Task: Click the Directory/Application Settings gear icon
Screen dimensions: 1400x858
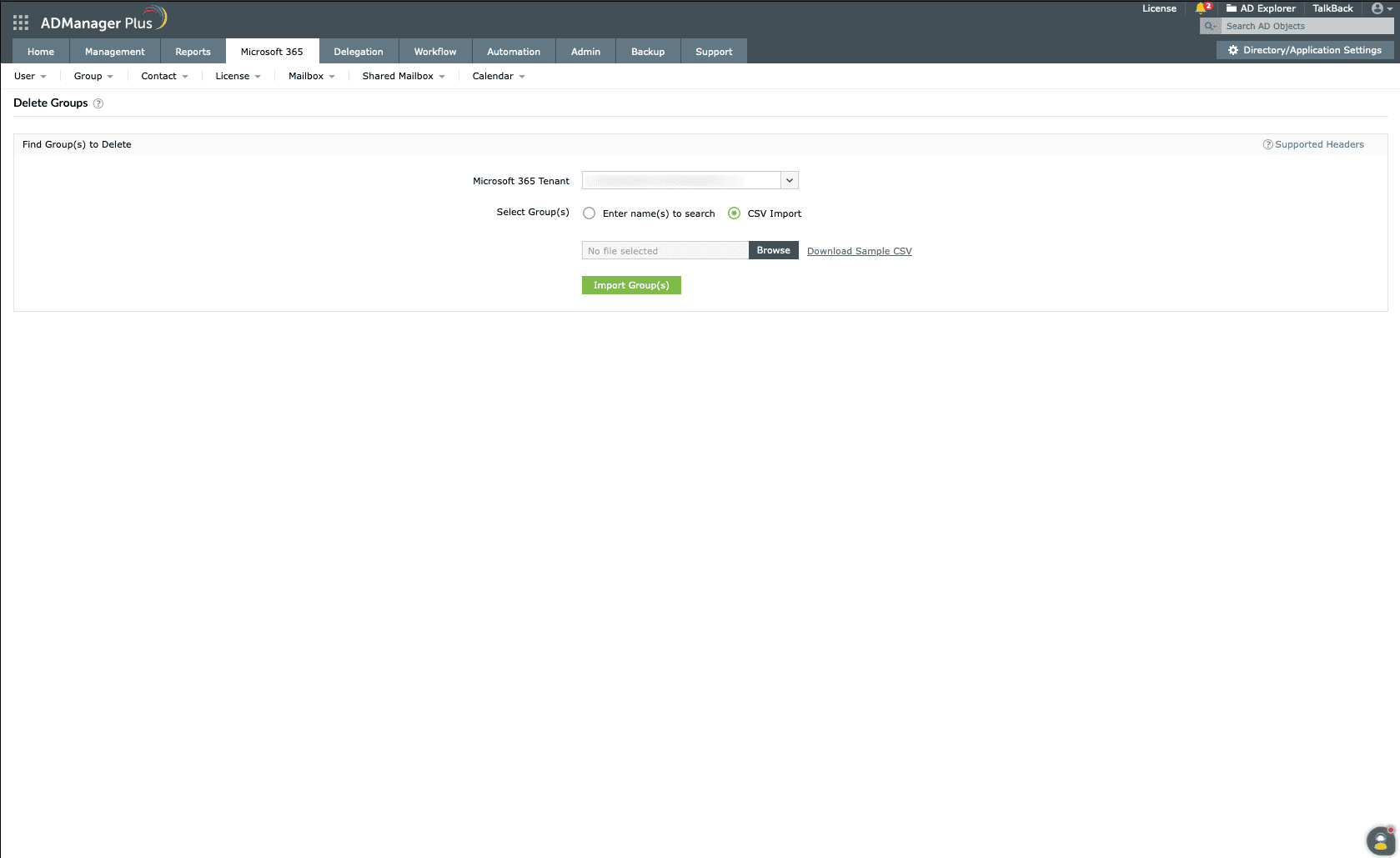Action: click(x=1233, y=51)
